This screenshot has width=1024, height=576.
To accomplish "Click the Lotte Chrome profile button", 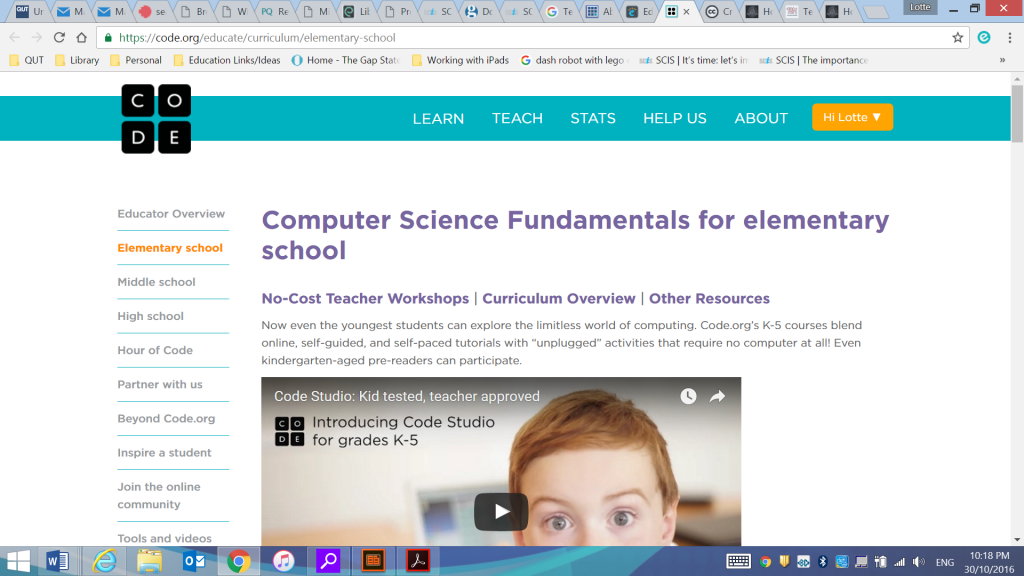I will click(920, 7).
